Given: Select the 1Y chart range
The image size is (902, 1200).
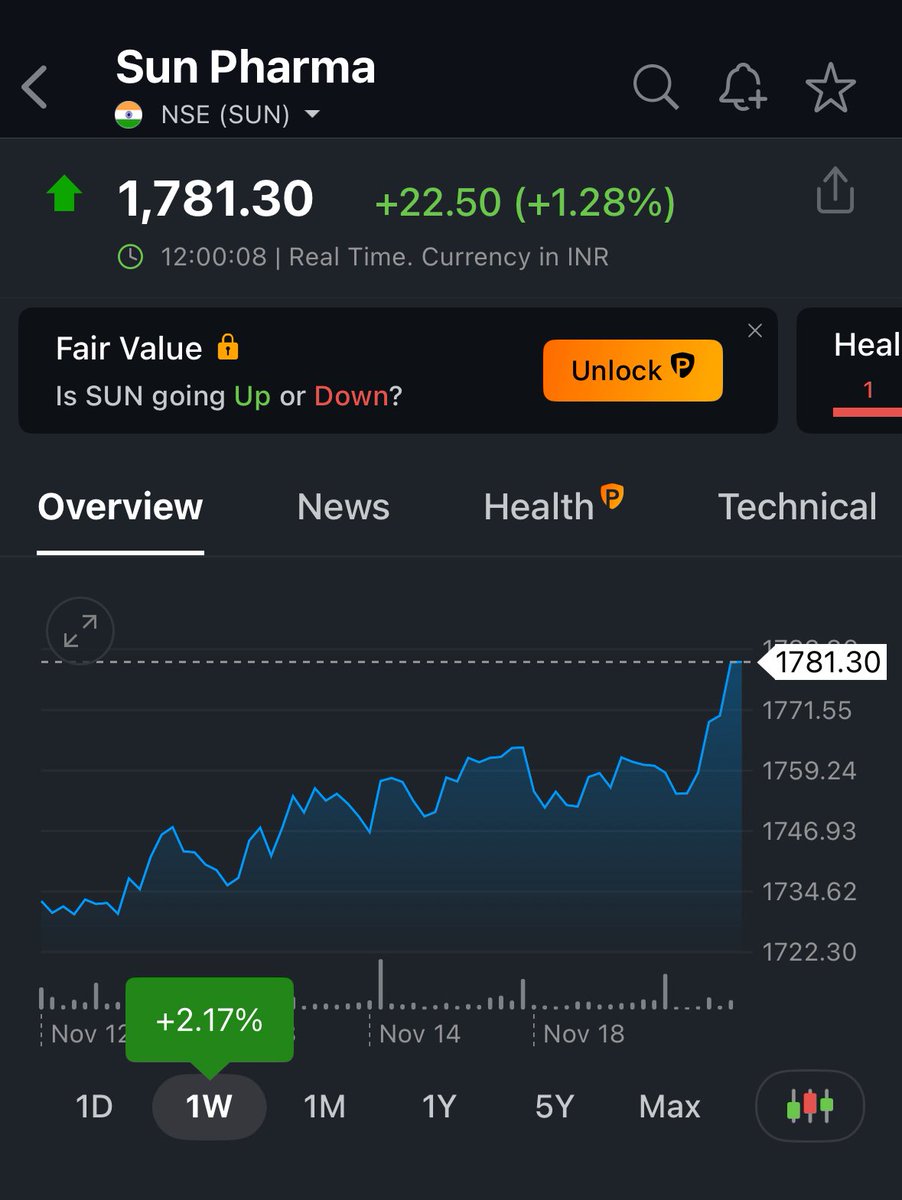Looking at the screenshot, I should pos(439,1107).
